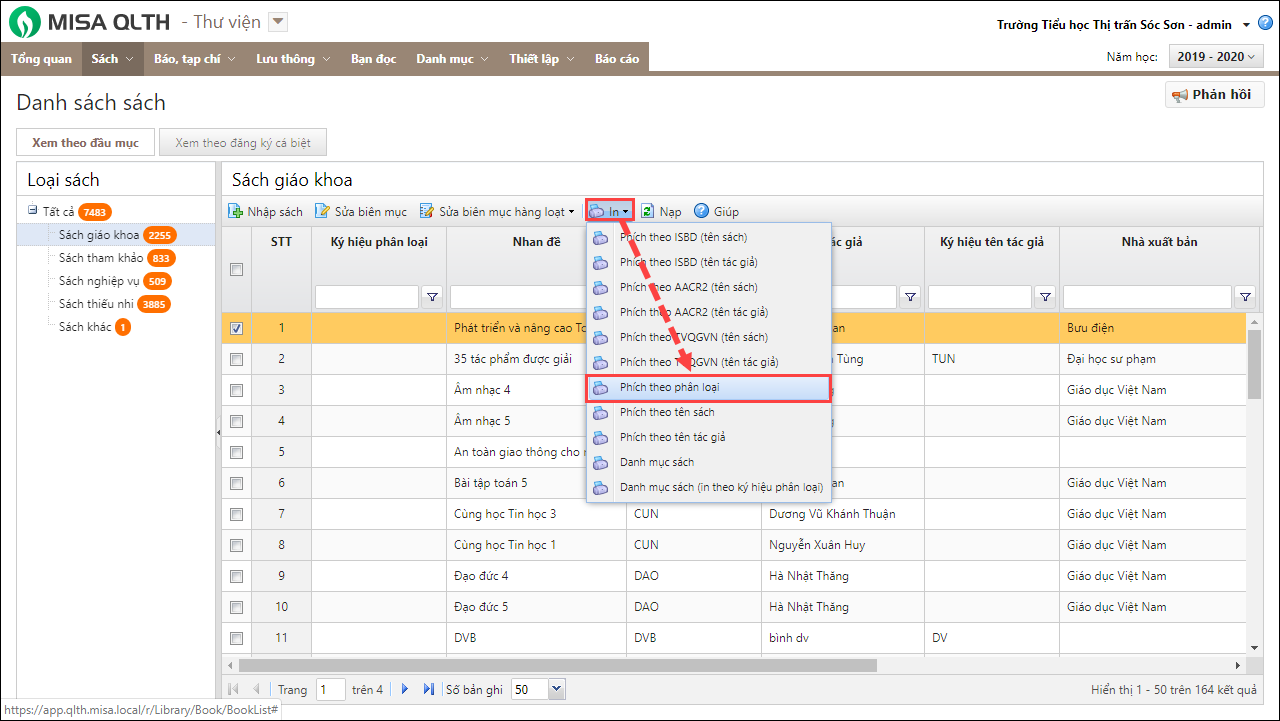Click the Nhập sách import icon

tap(236, 211)
